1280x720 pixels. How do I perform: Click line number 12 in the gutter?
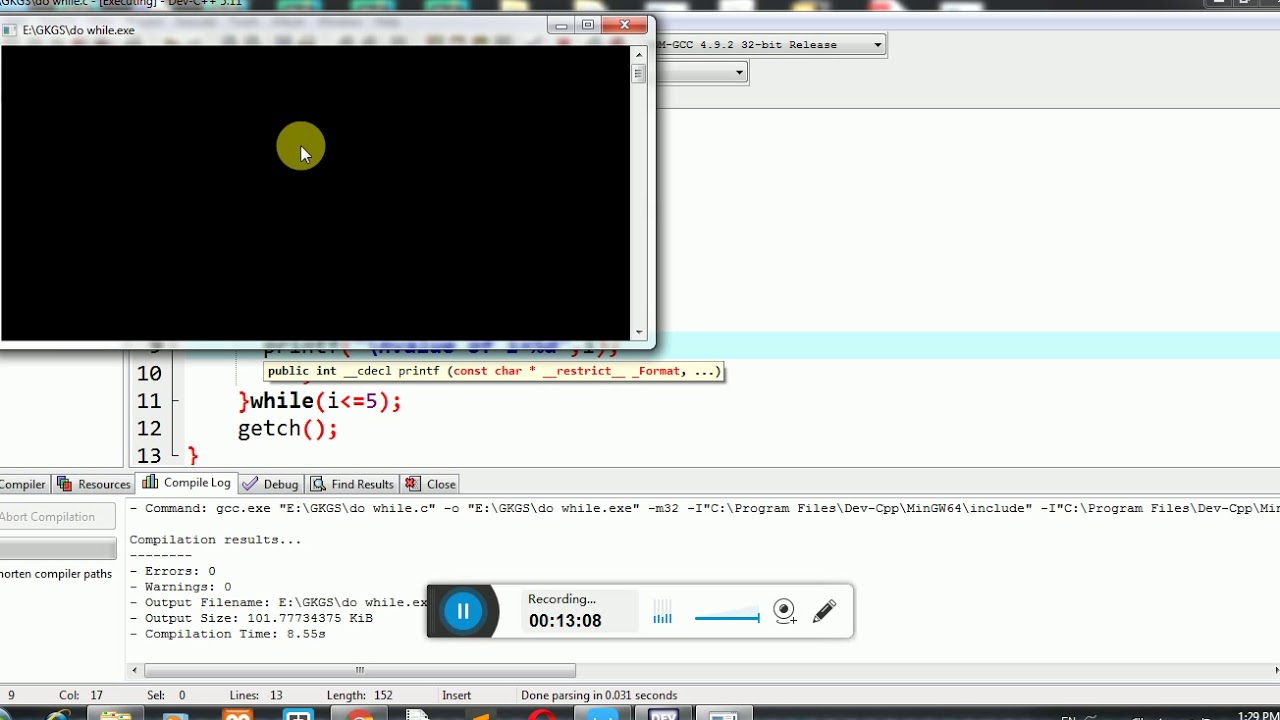tap(149, 428)
